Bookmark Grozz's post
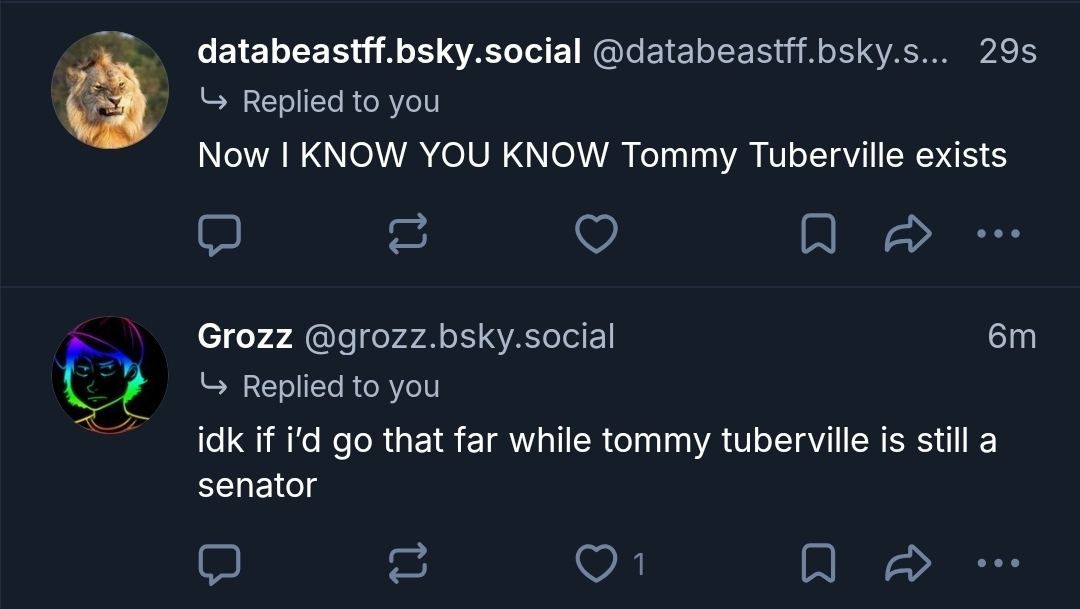This screenshot has height=609, width=1080. pyautogui.click(x=819, y=564)
